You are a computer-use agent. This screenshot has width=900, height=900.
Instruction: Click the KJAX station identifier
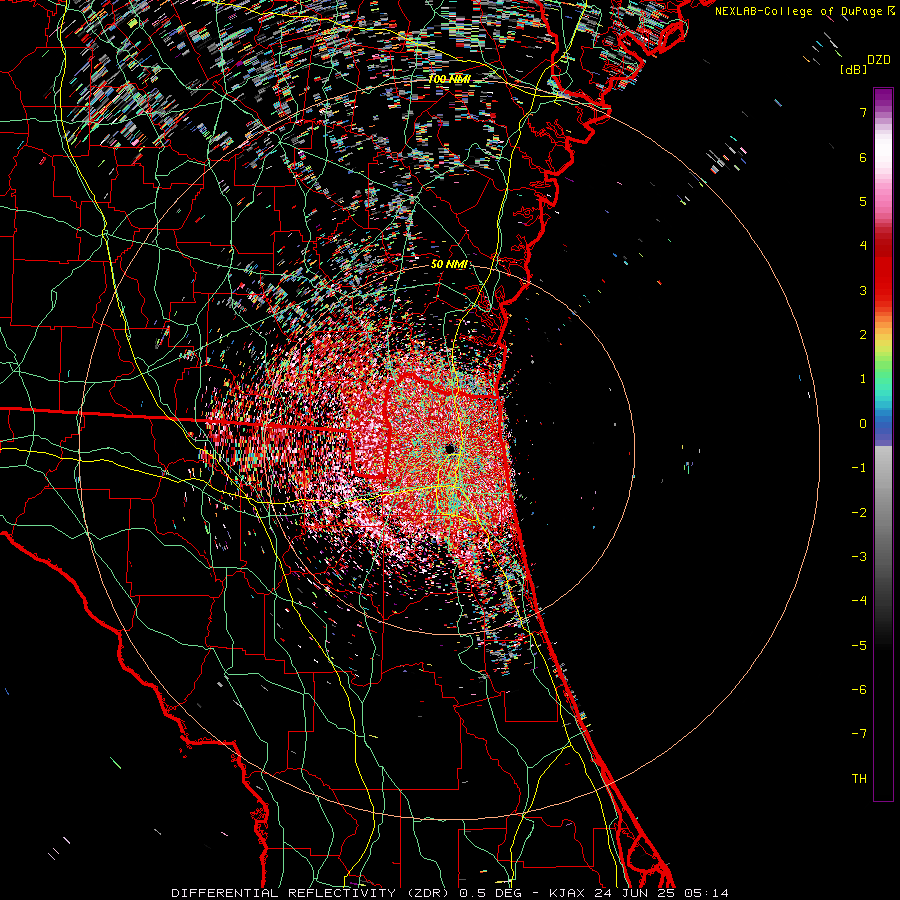point(566,893)
